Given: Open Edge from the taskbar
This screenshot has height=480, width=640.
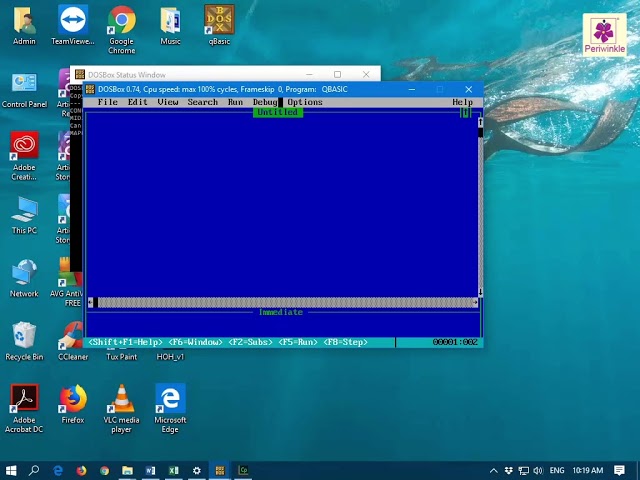Looking at the screenshot, I should click(58, 471).
